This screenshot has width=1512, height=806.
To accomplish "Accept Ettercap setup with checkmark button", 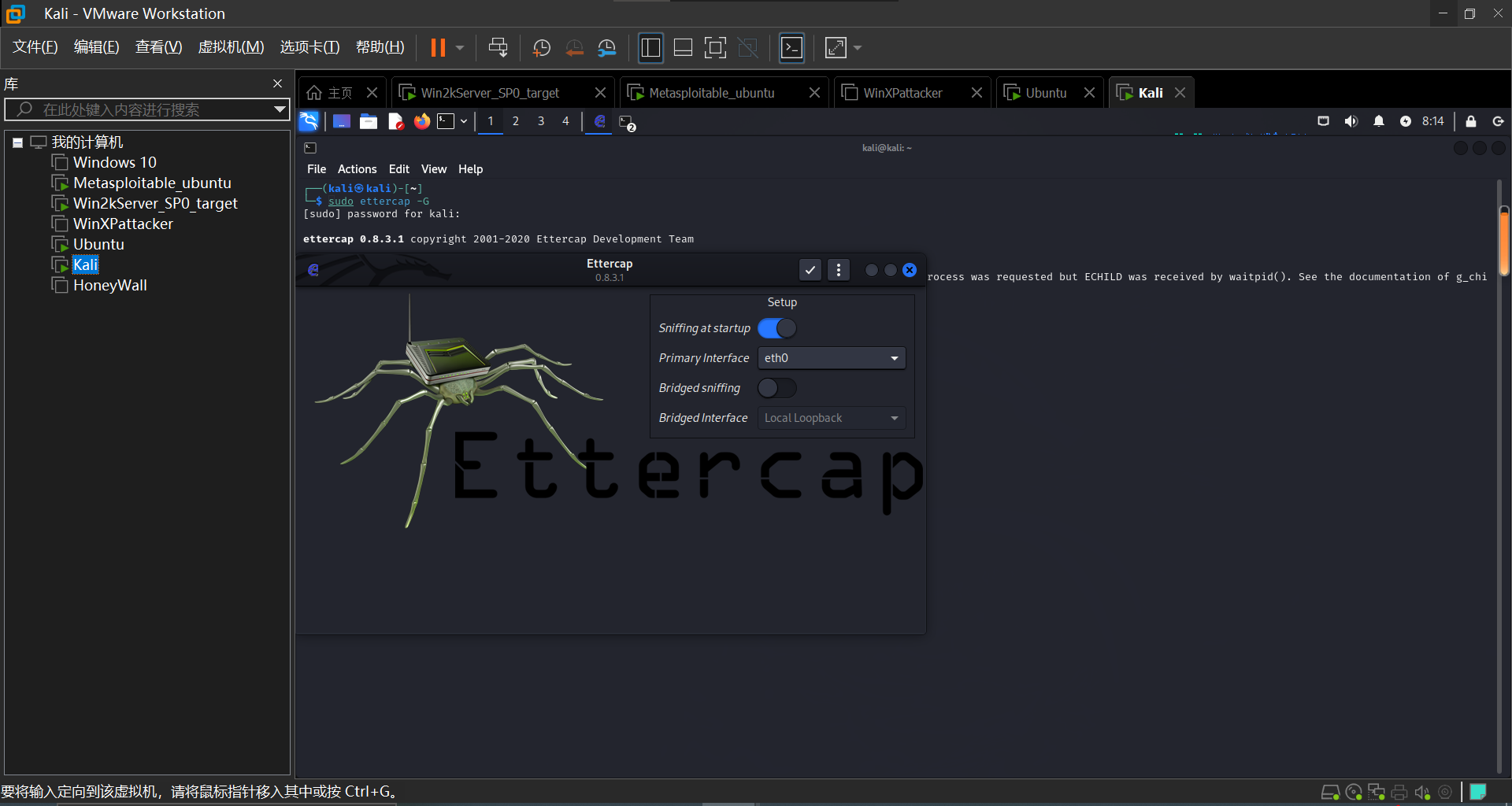I will [x=810, y=270].
